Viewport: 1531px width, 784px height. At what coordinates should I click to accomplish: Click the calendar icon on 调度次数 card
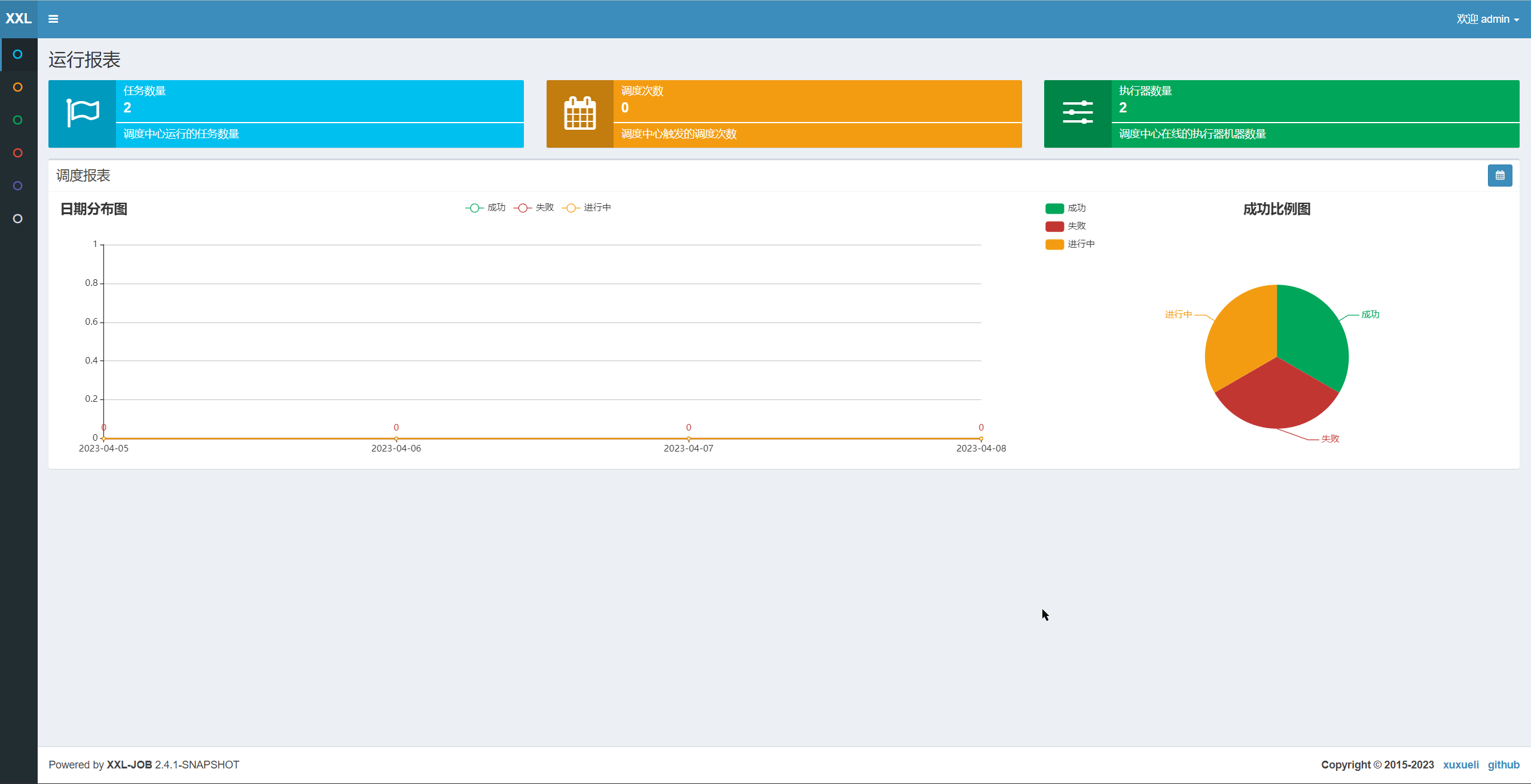point(580,113)
